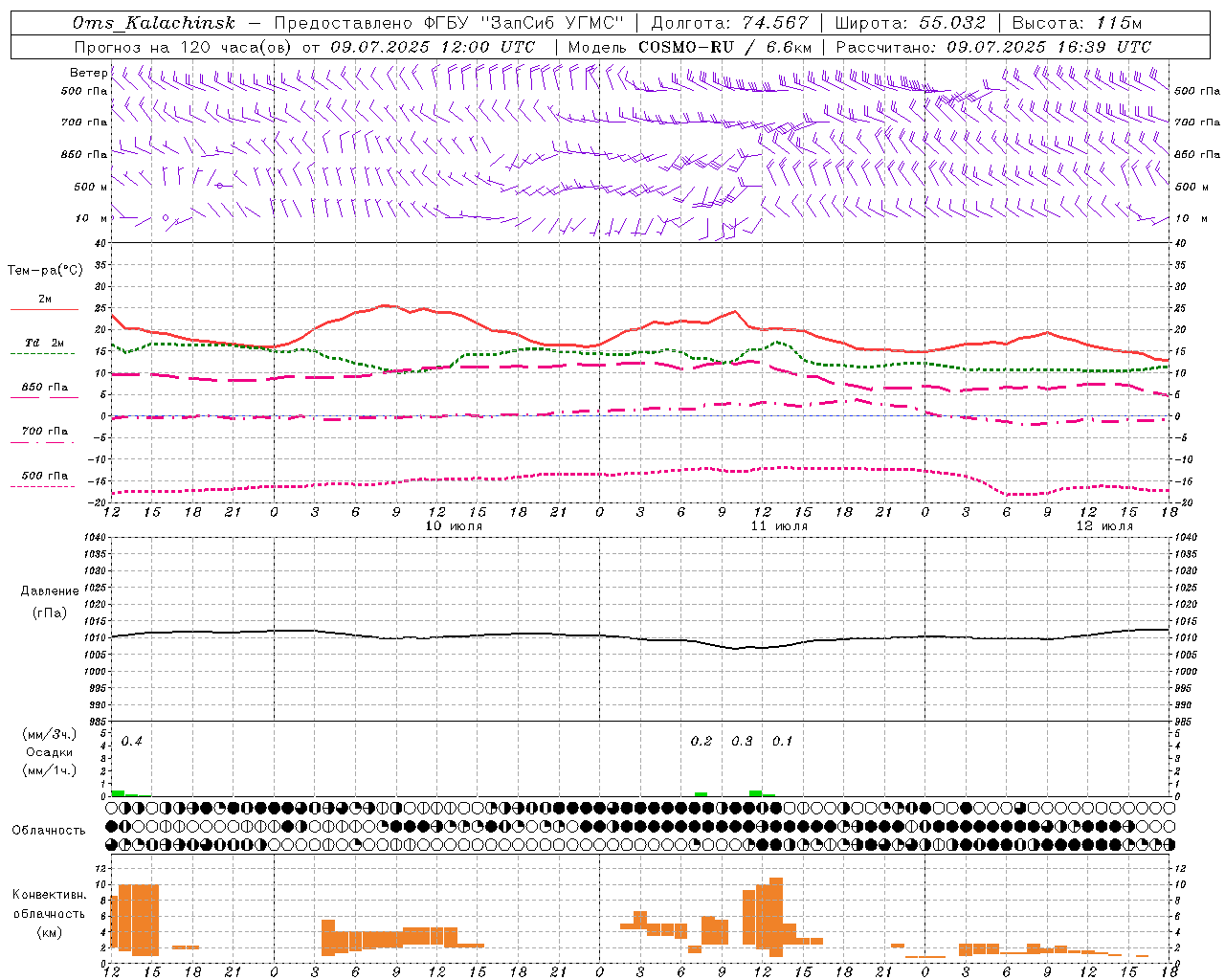Click '700 гПа' in the temperature legend

click(45, 432)
